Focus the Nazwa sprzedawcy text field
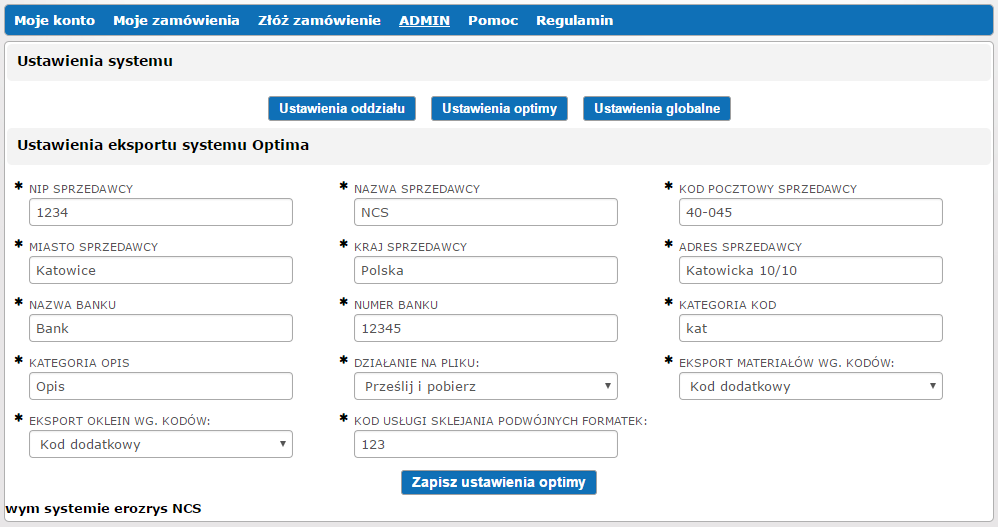Screen dimensions: 998x527 [x=485, y=212]
